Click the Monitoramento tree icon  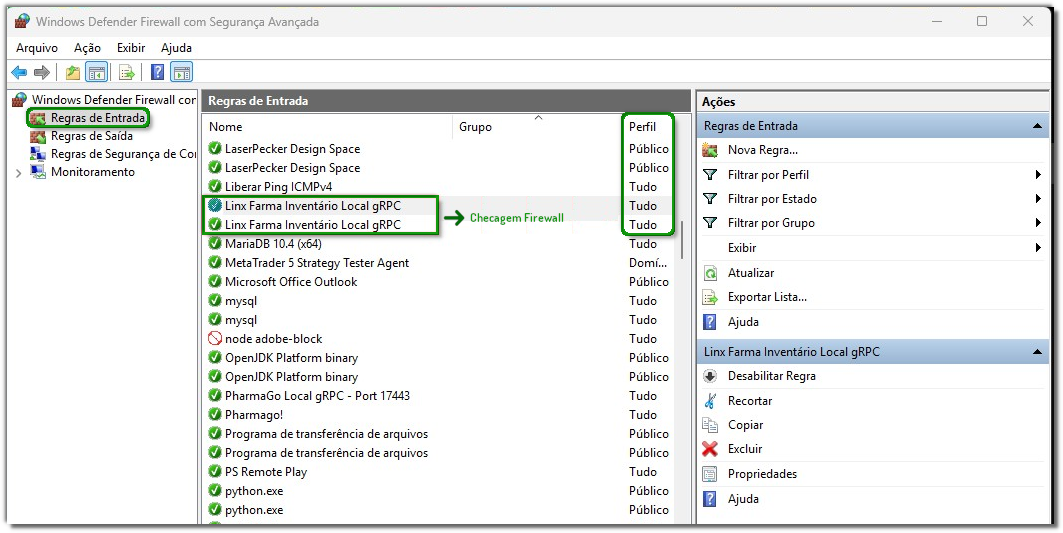tap(38, 172)
